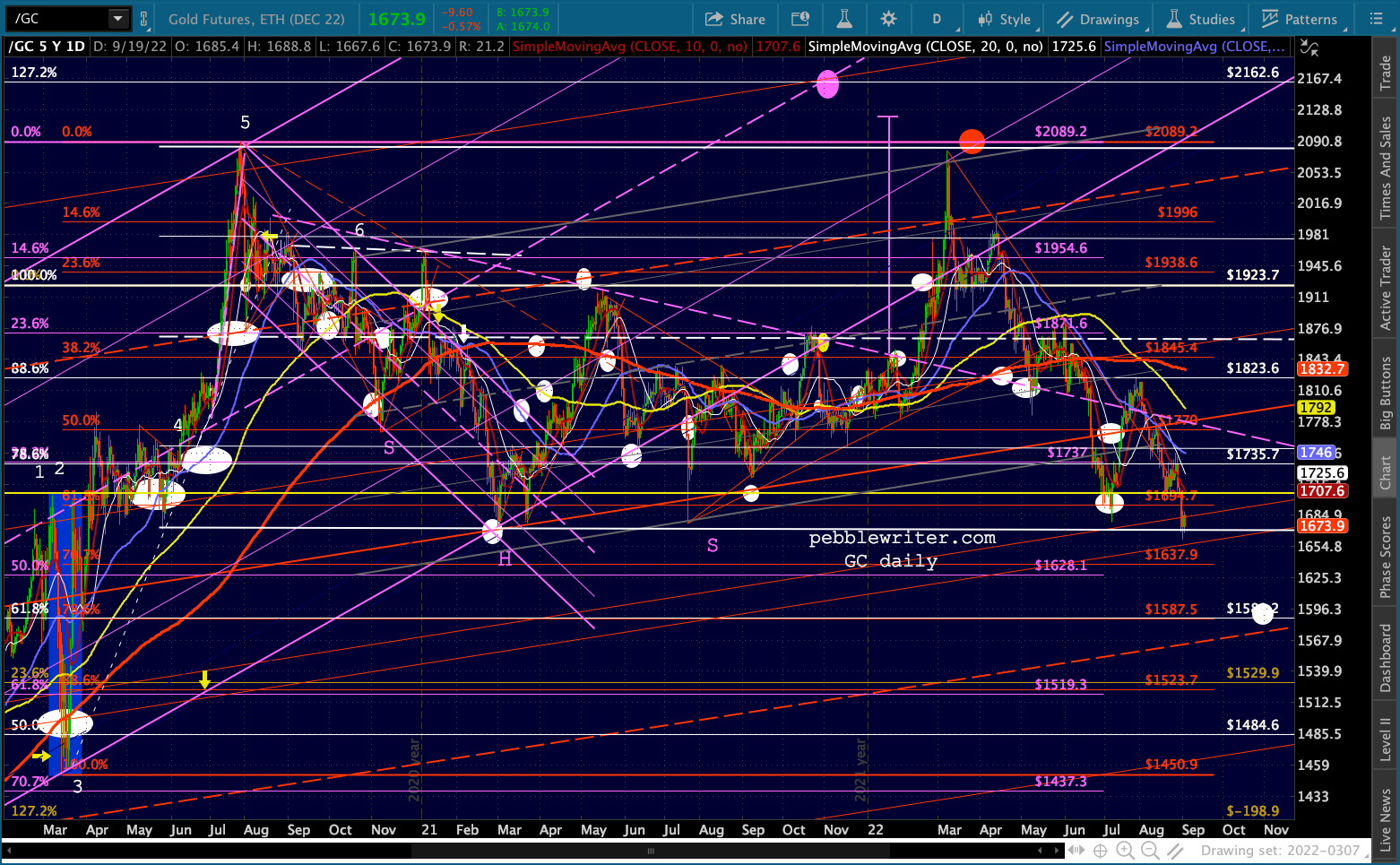This screenshot has height=865, width=1400.
Task: Click the yellow 1792 price axis bubble
Action: click(x=1316, y=407)
